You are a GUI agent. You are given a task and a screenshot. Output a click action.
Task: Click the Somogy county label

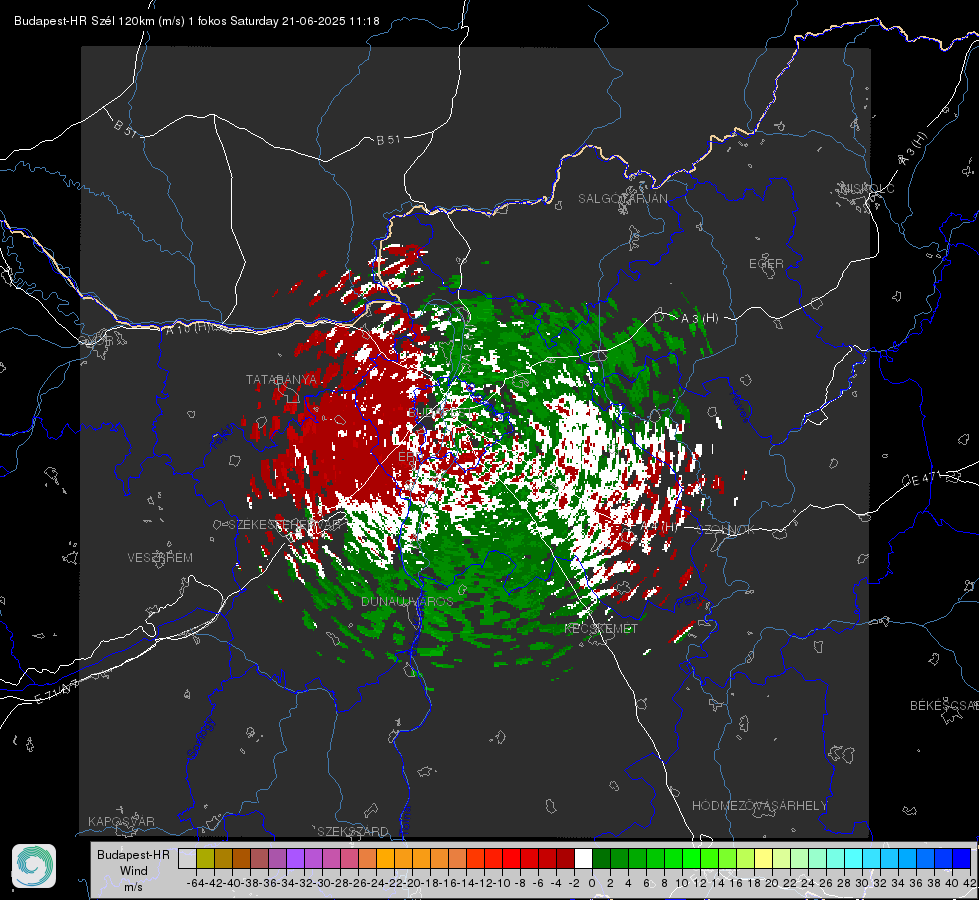pos(200,738)
